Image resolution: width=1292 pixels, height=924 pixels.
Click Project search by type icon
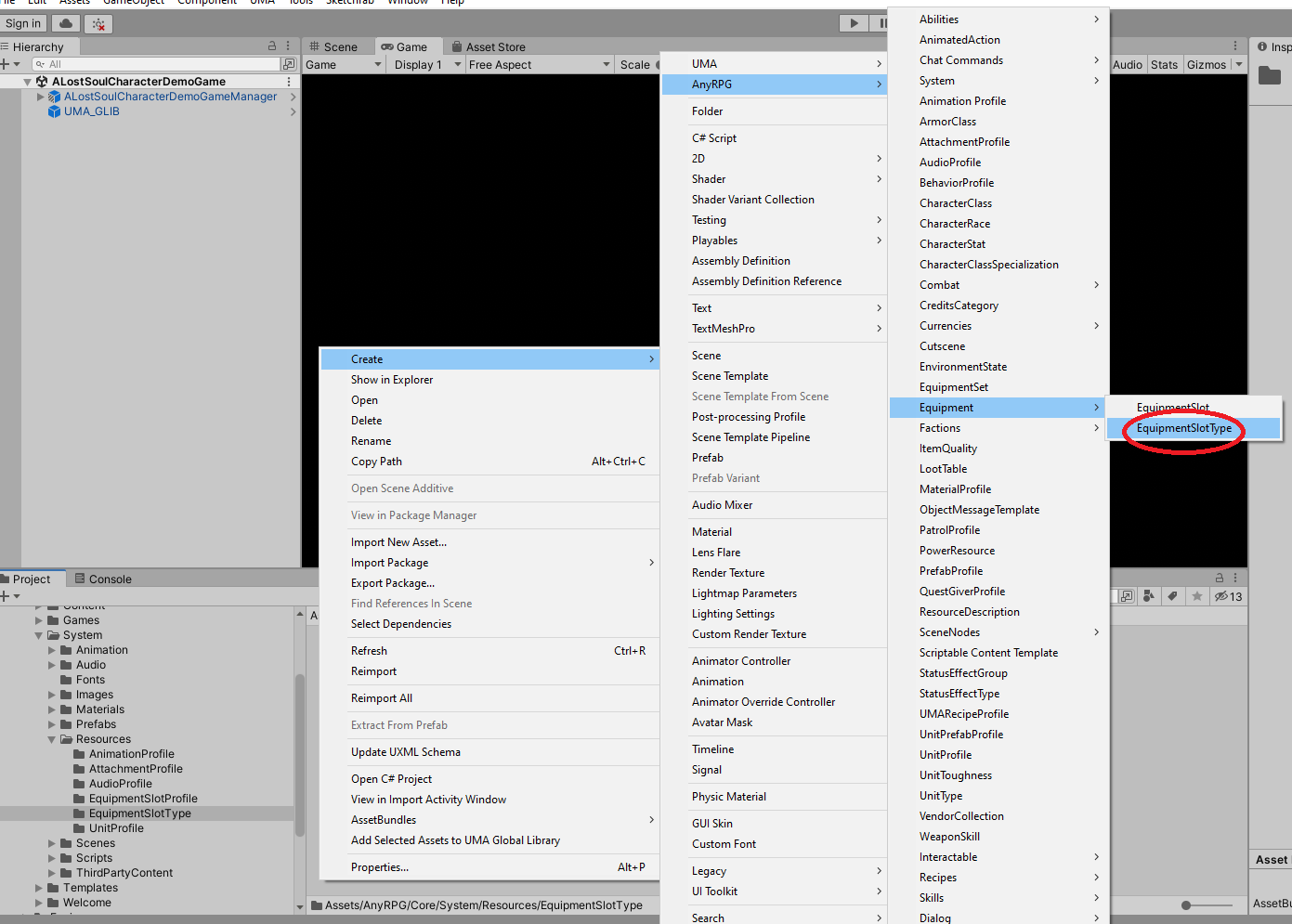tap(1150, 596)
